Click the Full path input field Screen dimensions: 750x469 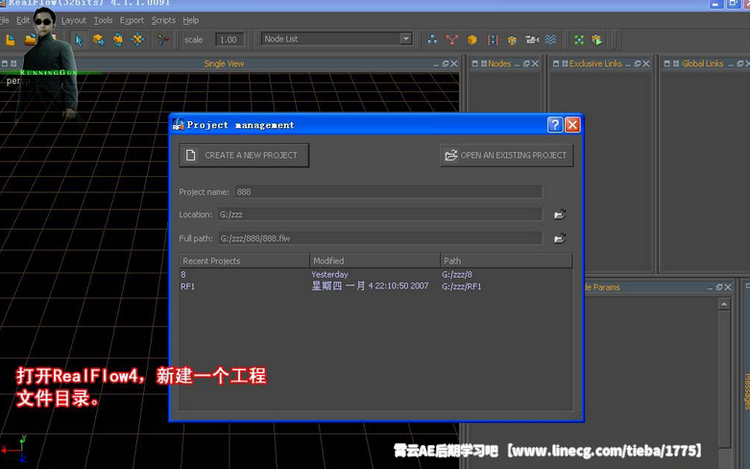point(380,238)
